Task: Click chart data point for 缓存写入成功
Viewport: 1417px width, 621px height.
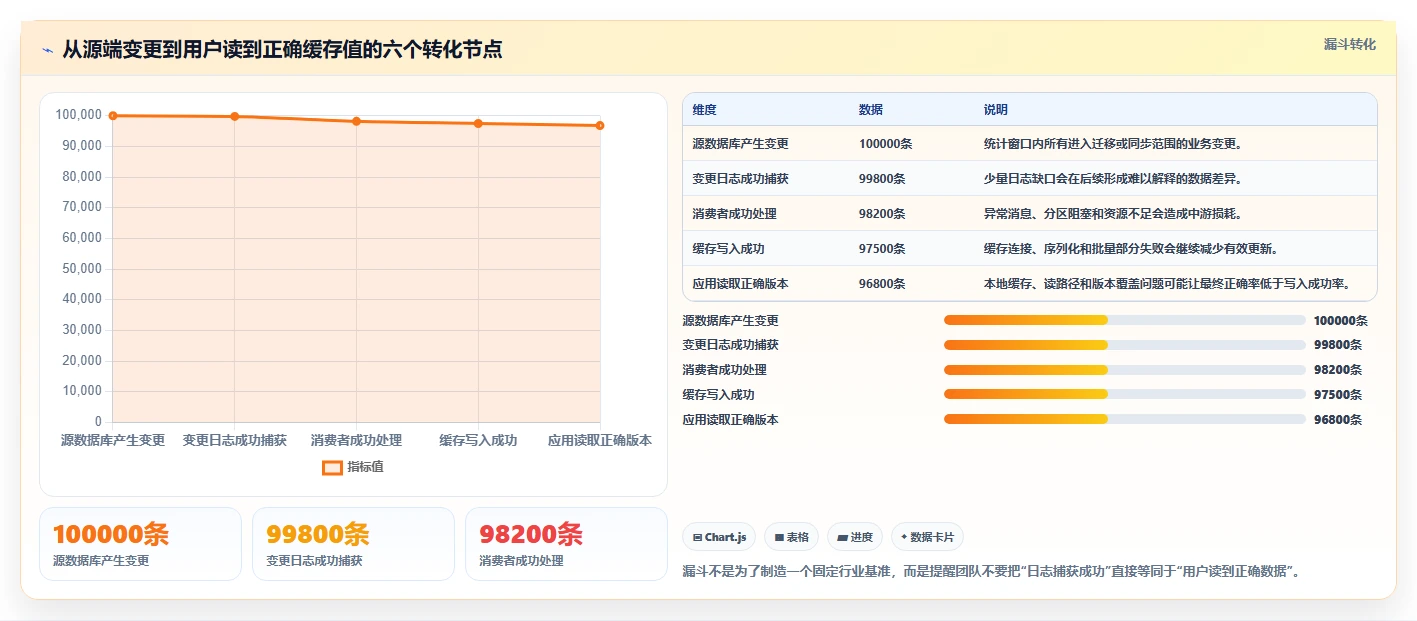Action: pos(478,124)
